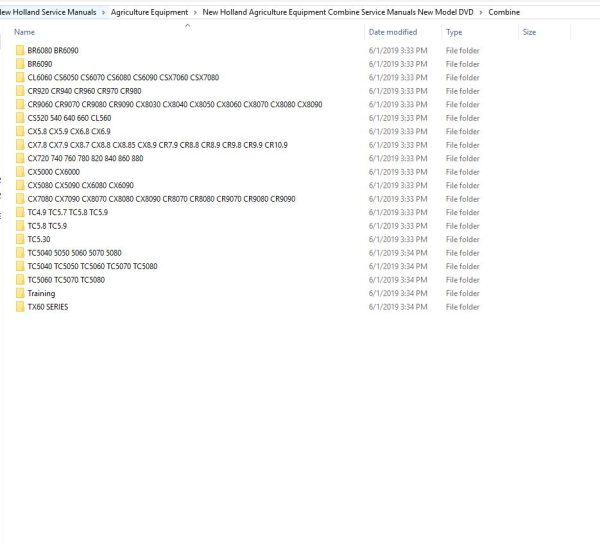Select the CX5000 CX6000 folder name

pyautogui.click(x=54, y=172)
